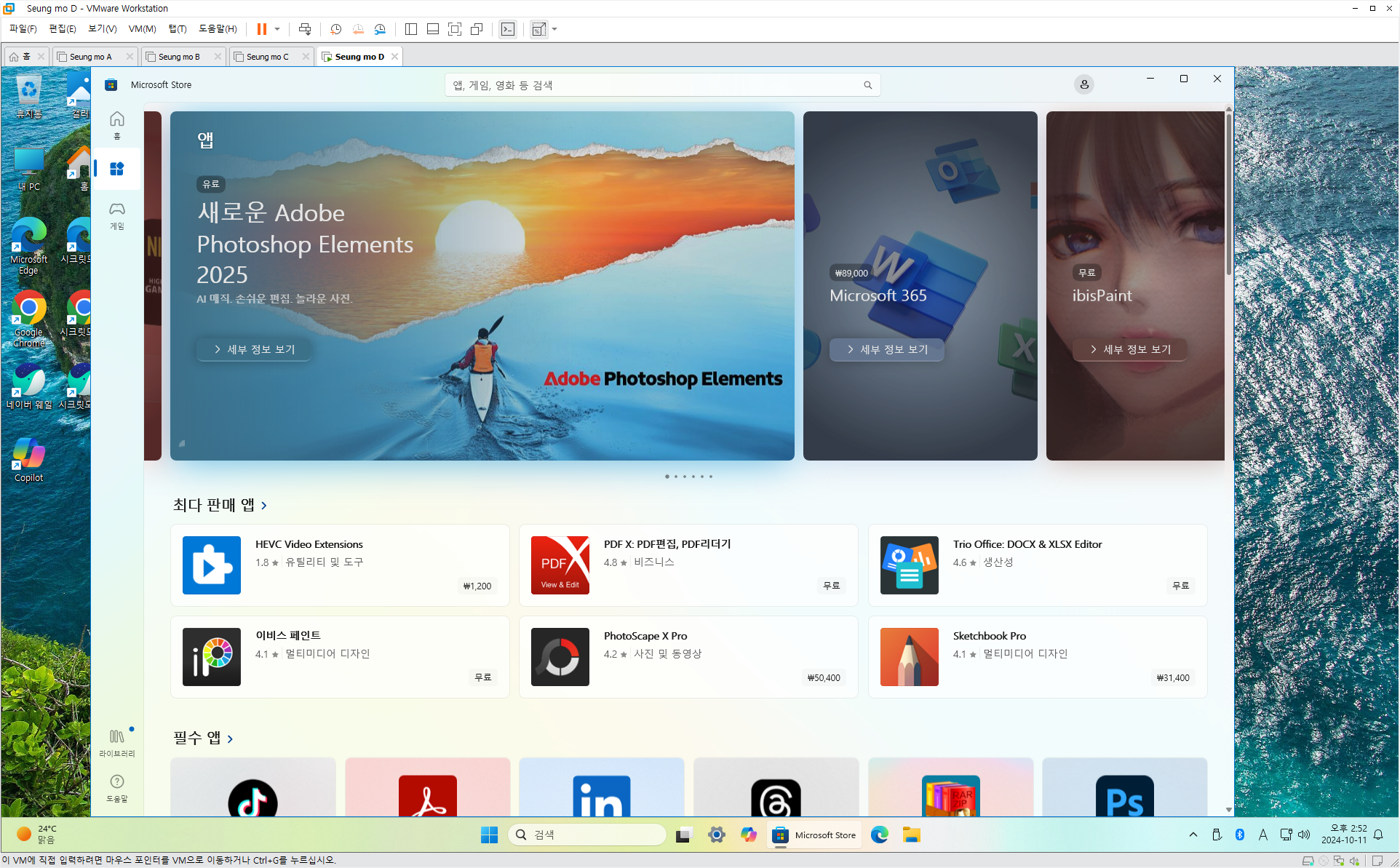Pause the virtual machine in VMware toolbar
This screenshot has width=1400, height=868.
pos(261,29)
